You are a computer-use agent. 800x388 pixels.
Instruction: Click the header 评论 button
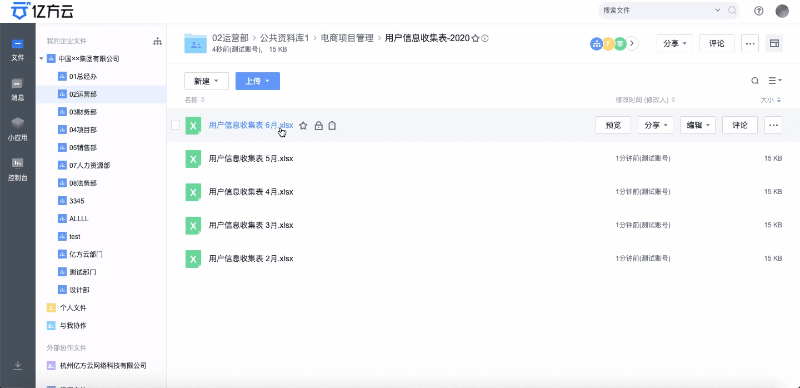716,44
